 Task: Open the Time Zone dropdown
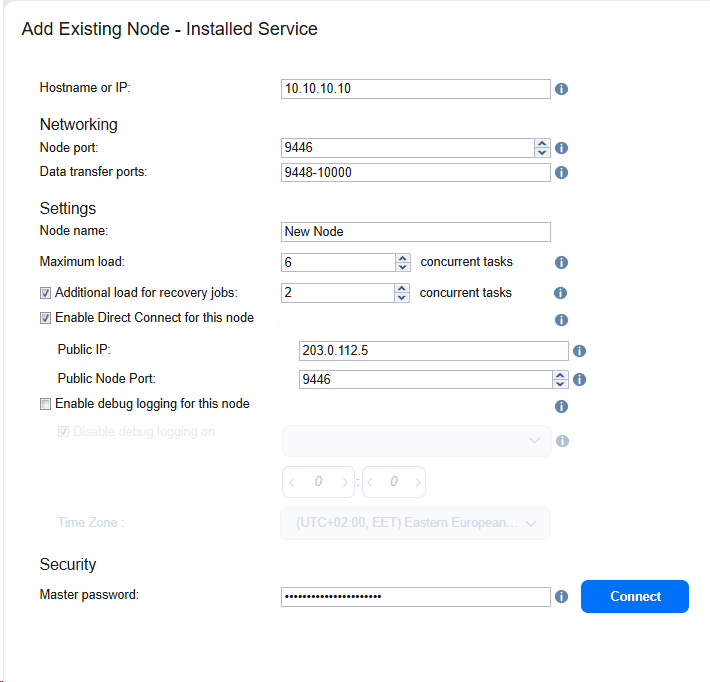tap(416, 523)
